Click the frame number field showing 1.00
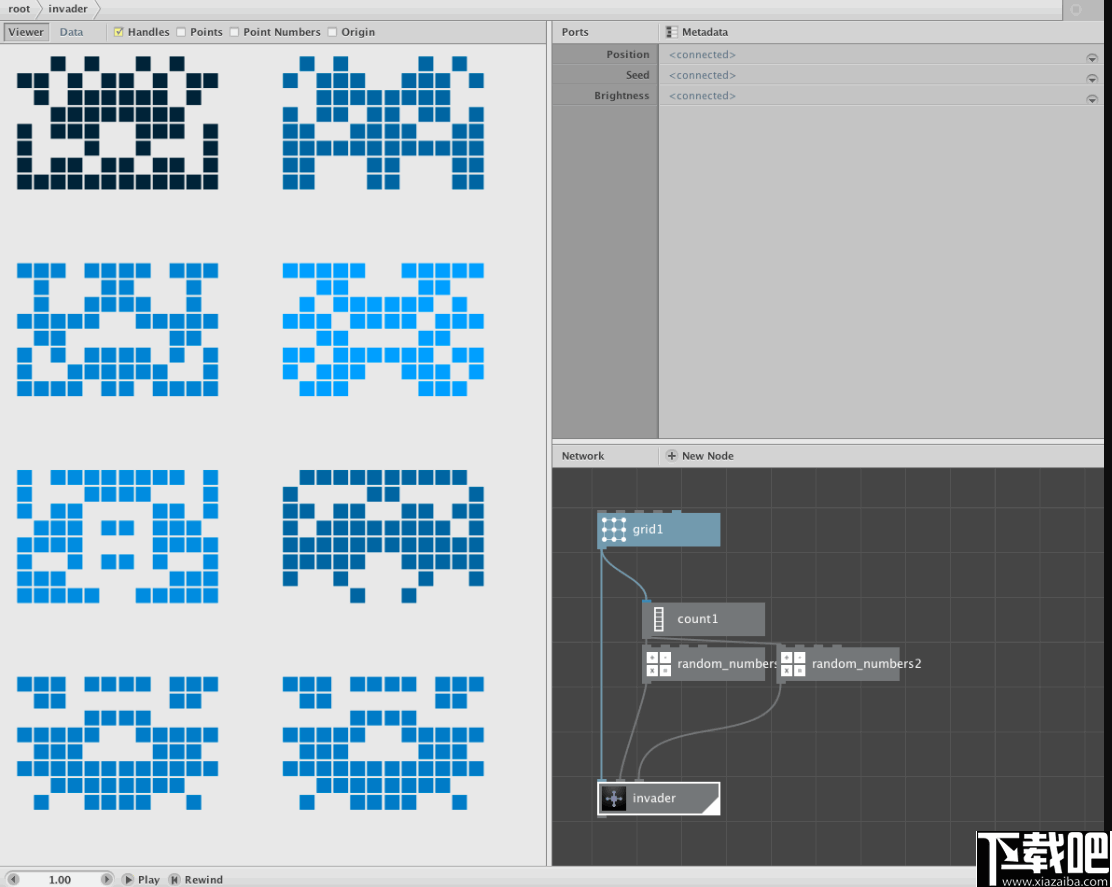1112x887 pixels. coord(62,879)
